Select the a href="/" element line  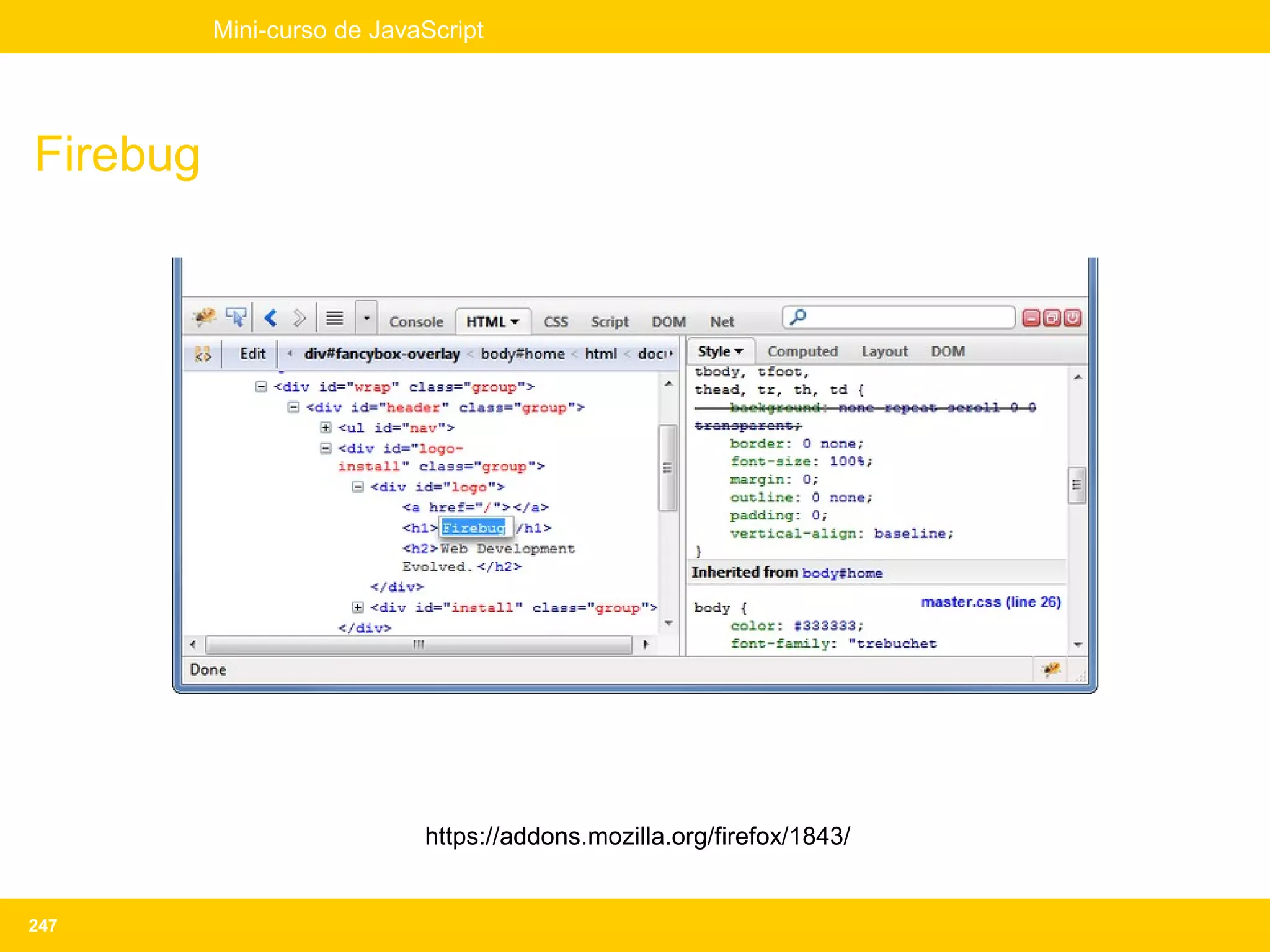tap(476, 508)
